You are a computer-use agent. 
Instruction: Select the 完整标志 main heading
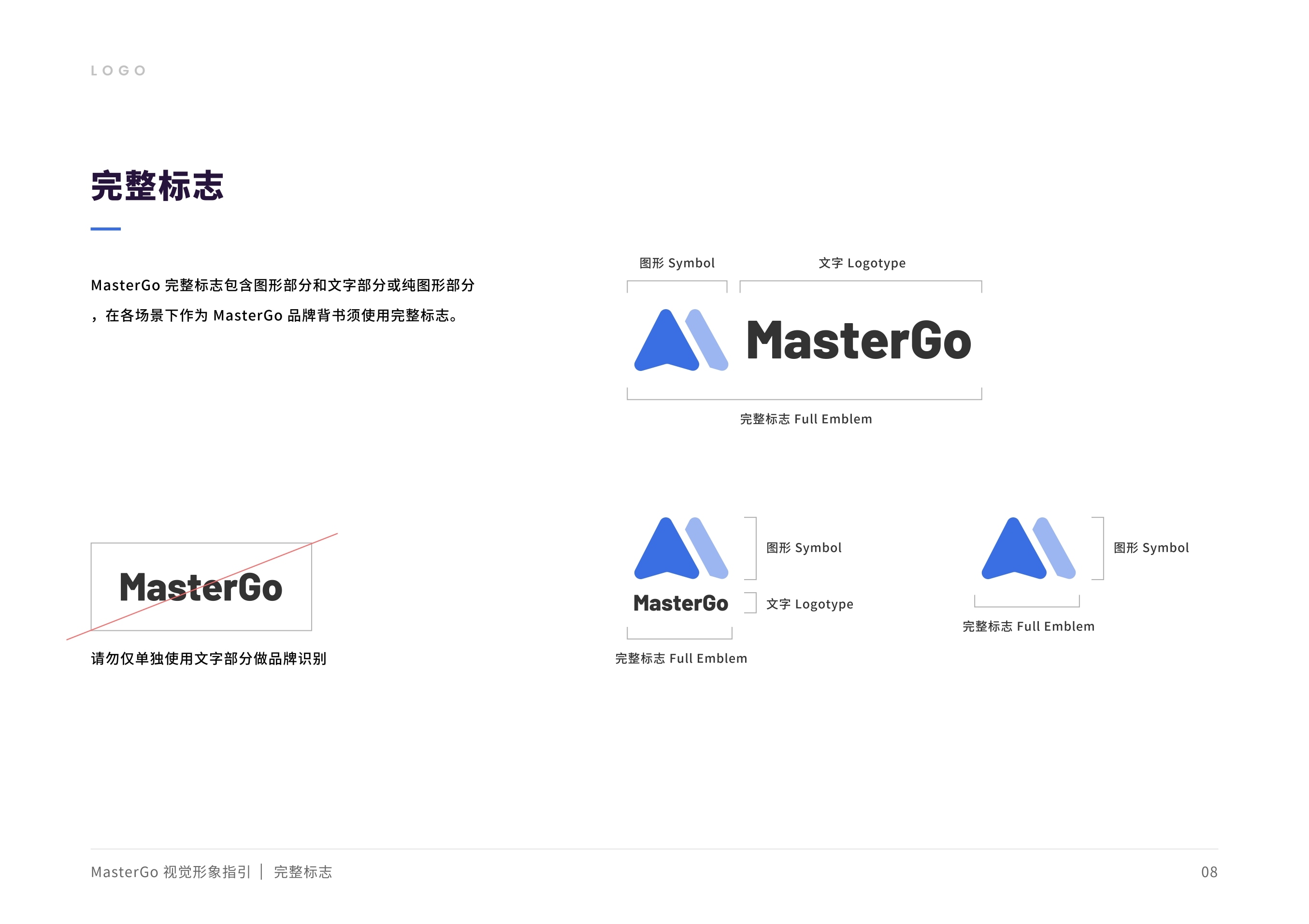158,186
